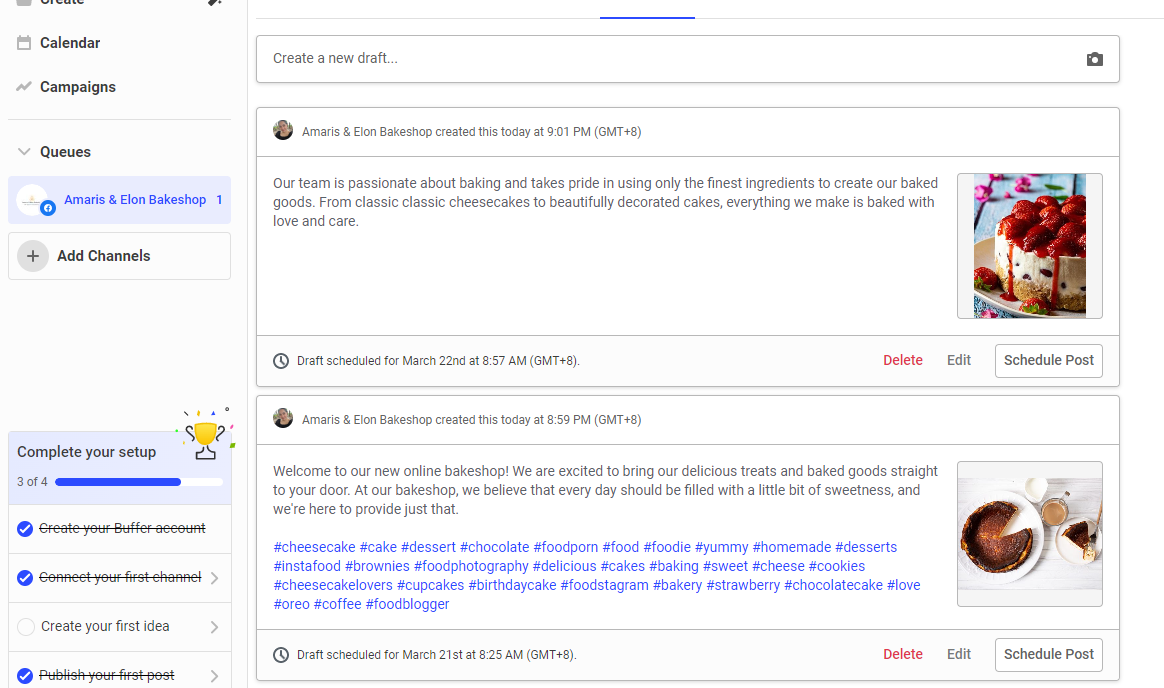Click author avatar on 9:01 PM draft

pyautogui.click(x=283, y=131)
